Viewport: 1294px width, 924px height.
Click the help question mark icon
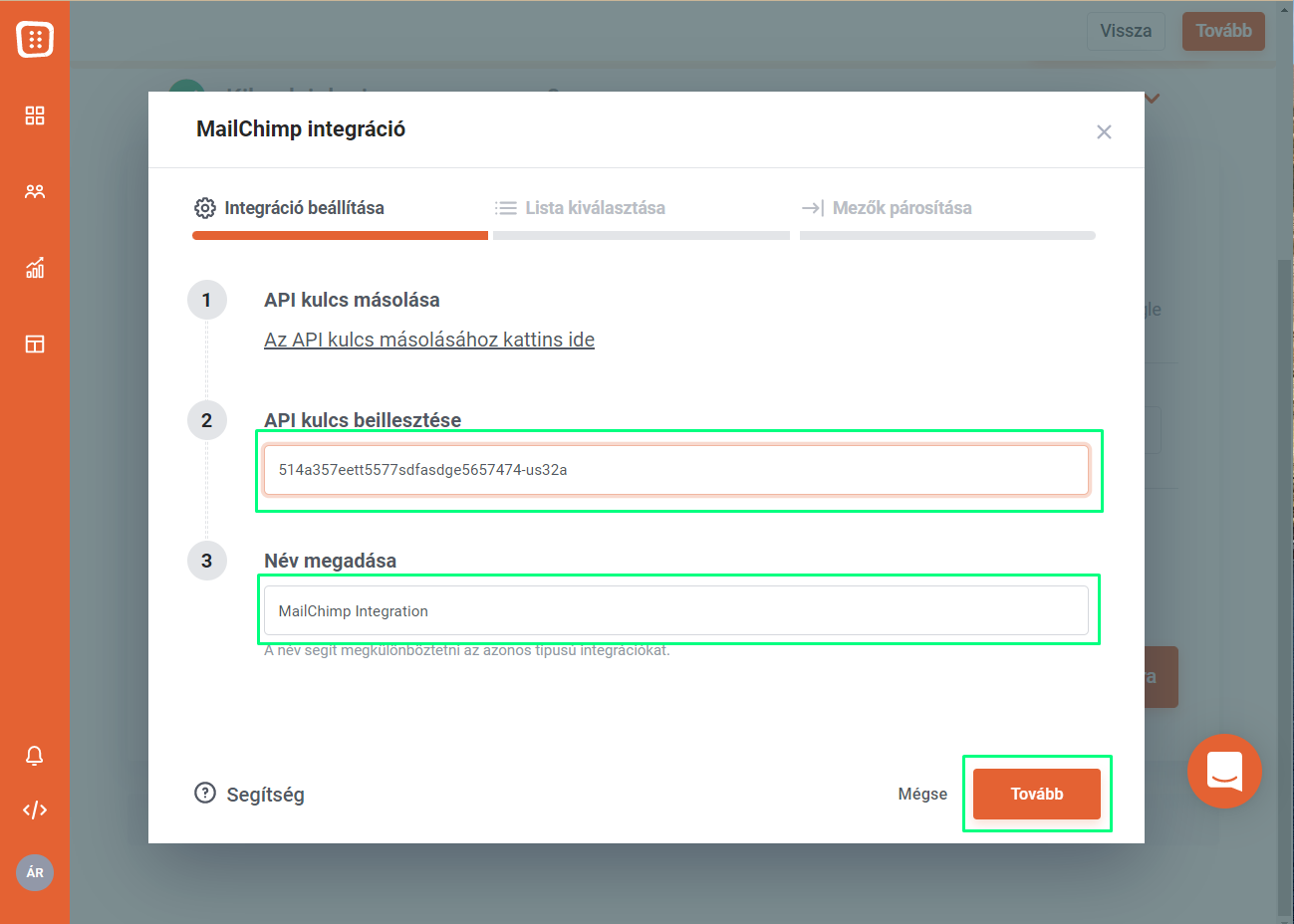pos(205,794)
